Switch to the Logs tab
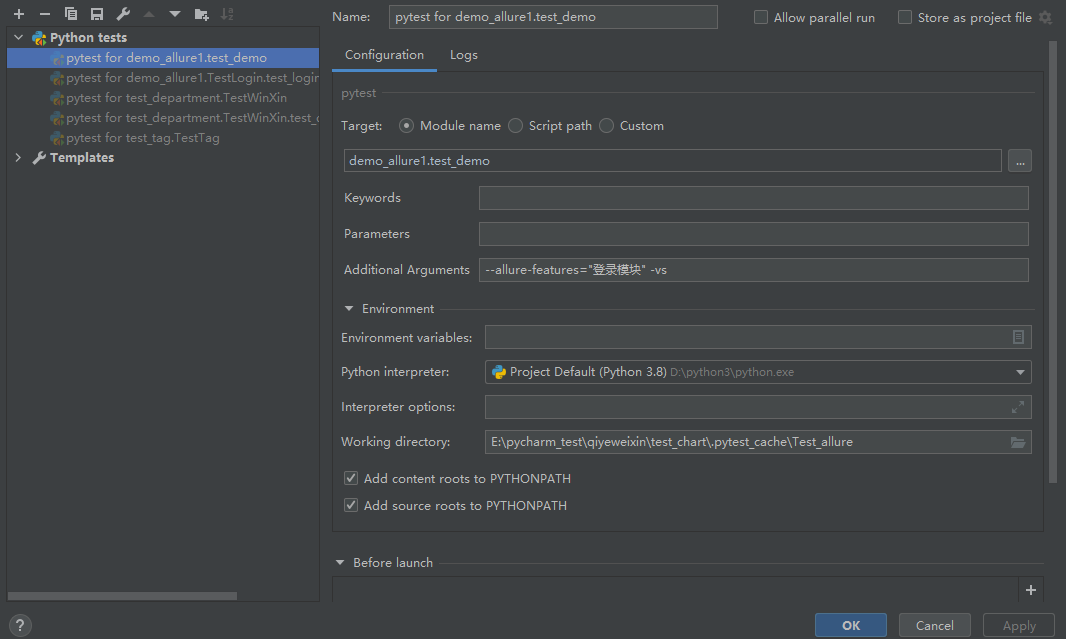Screen dimensions: 1066x639 (464, 55)
